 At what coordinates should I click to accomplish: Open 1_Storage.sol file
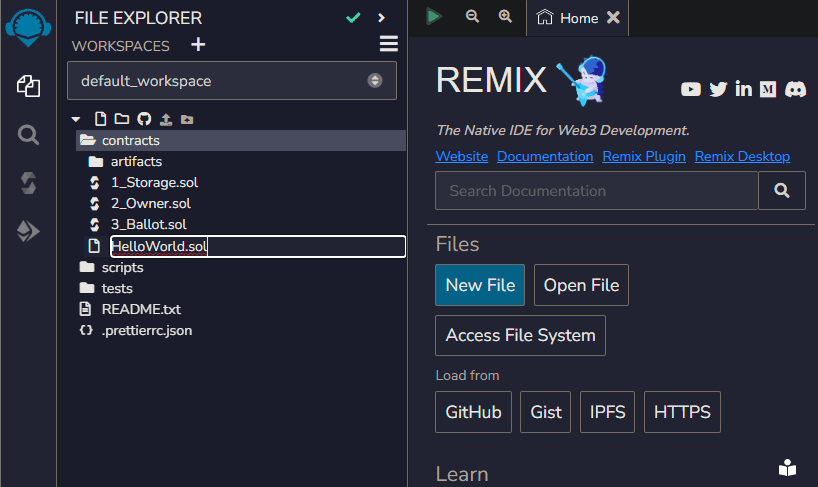[x=154, y=182]
